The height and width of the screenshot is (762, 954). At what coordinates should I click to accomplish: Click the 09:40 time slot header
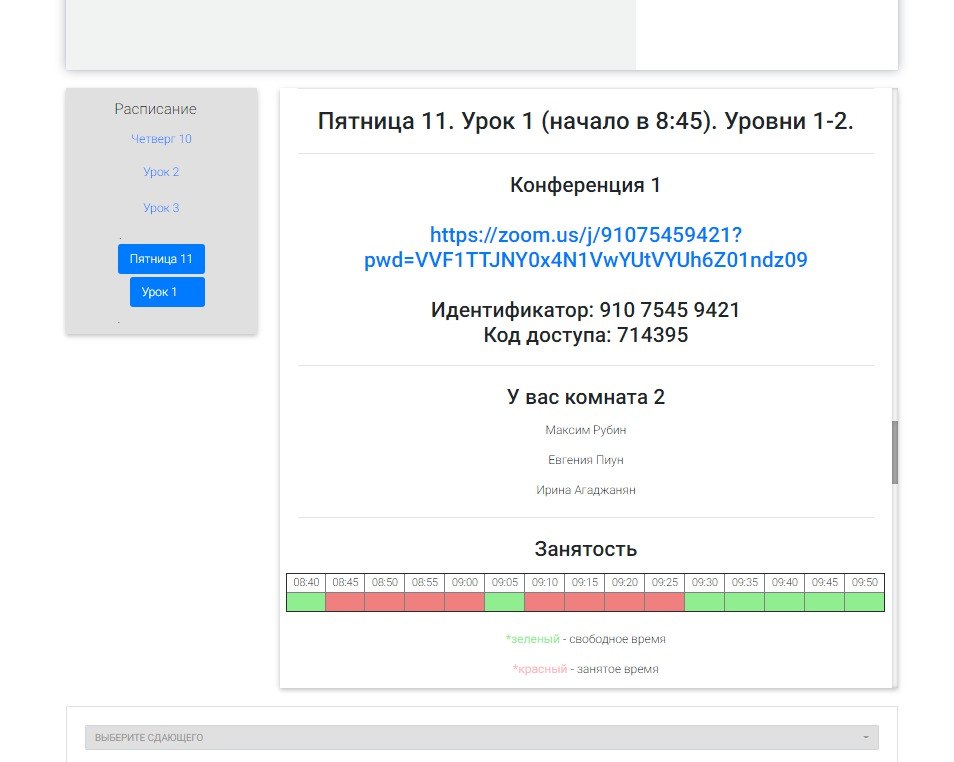[785, 582]
